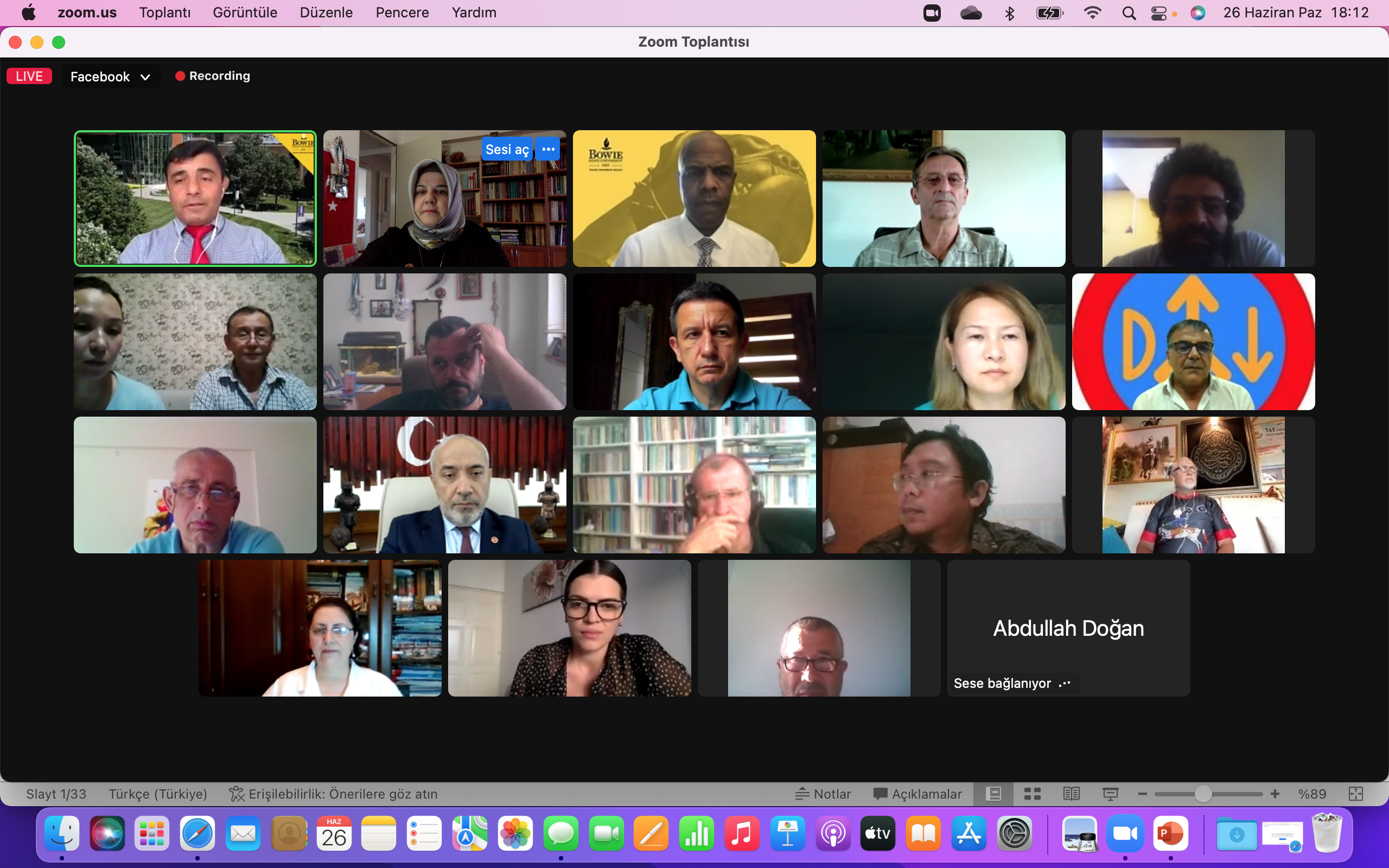Open the Toplantı menu

[x=165, y=12]
